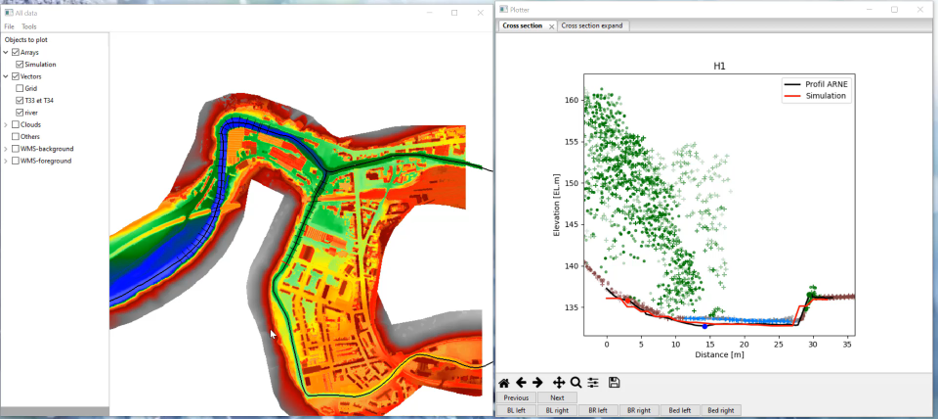
Task: Expand the WMS-background tree node
Action: (x=6, y=149)
